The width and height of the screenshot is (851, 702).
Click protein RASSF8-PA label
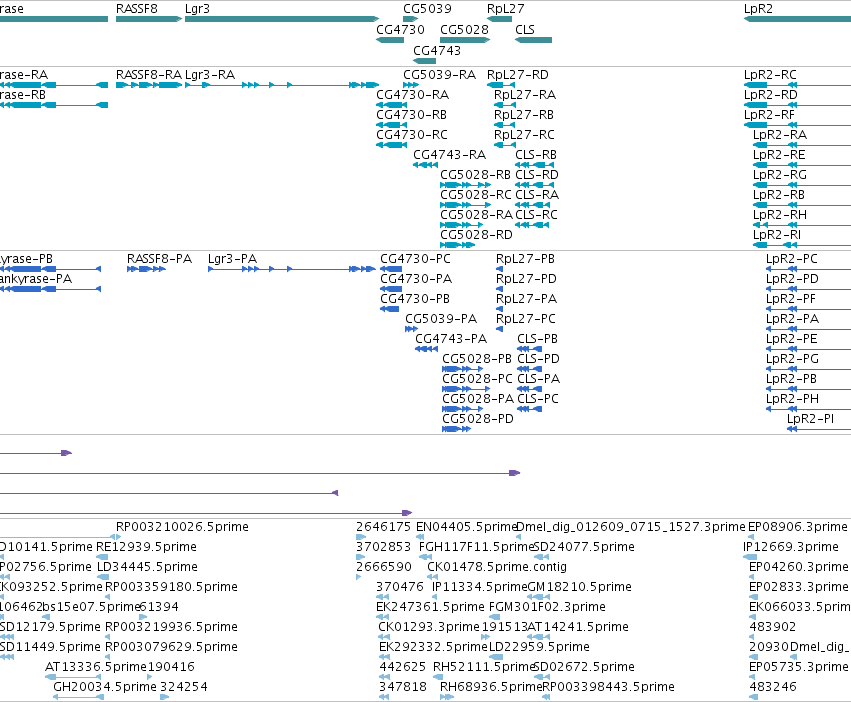pyautogui.click(x=160, y=258)
